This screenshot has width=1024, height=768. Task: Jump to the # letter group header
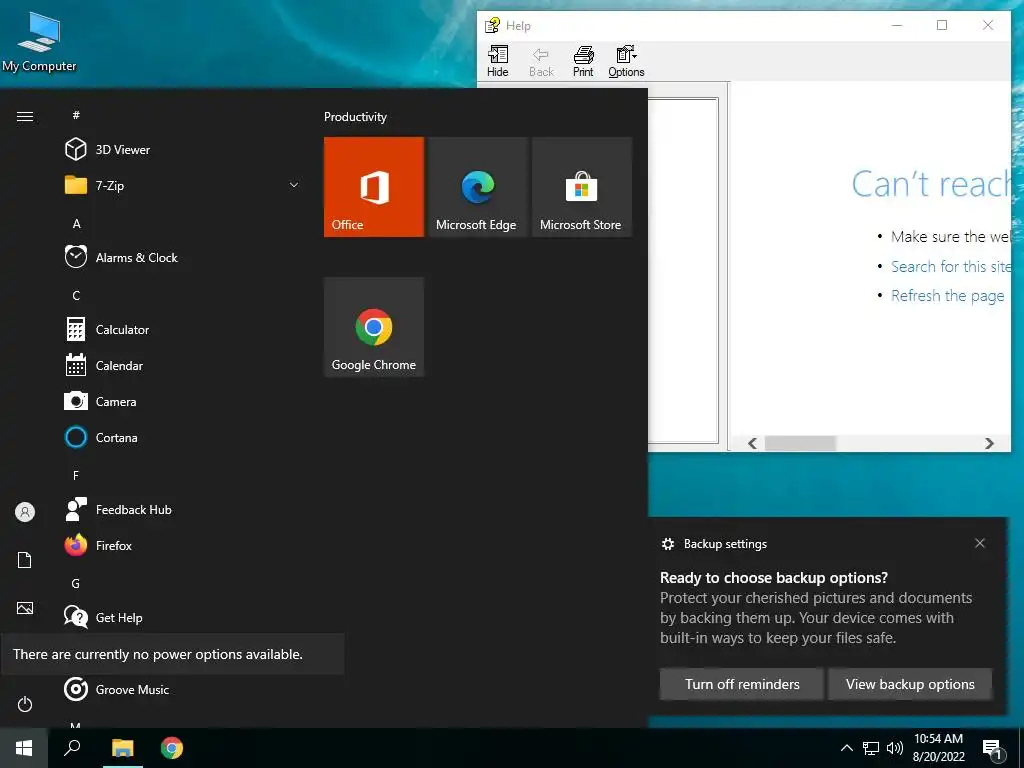pyautogui.click(x=76, y=115)
